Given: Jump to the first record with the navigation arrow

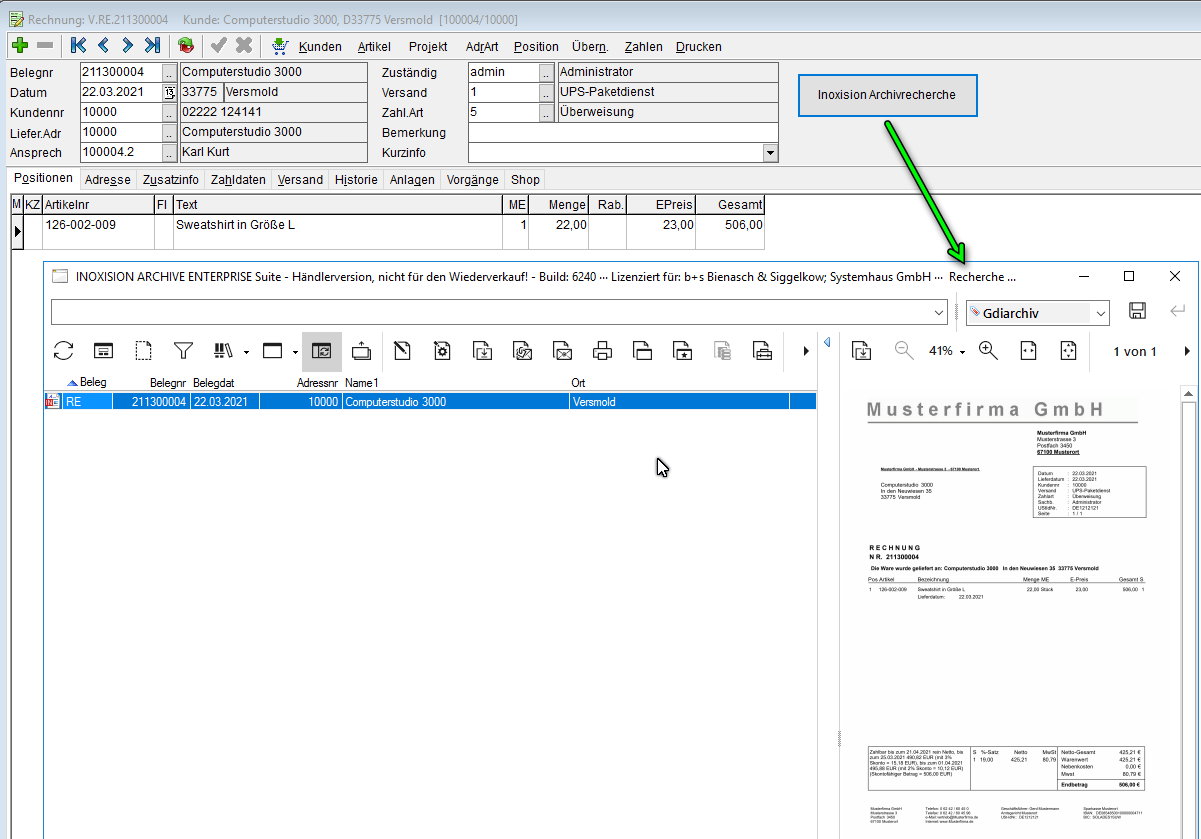Looking at the screenshot, I should (x=78, y=46).
